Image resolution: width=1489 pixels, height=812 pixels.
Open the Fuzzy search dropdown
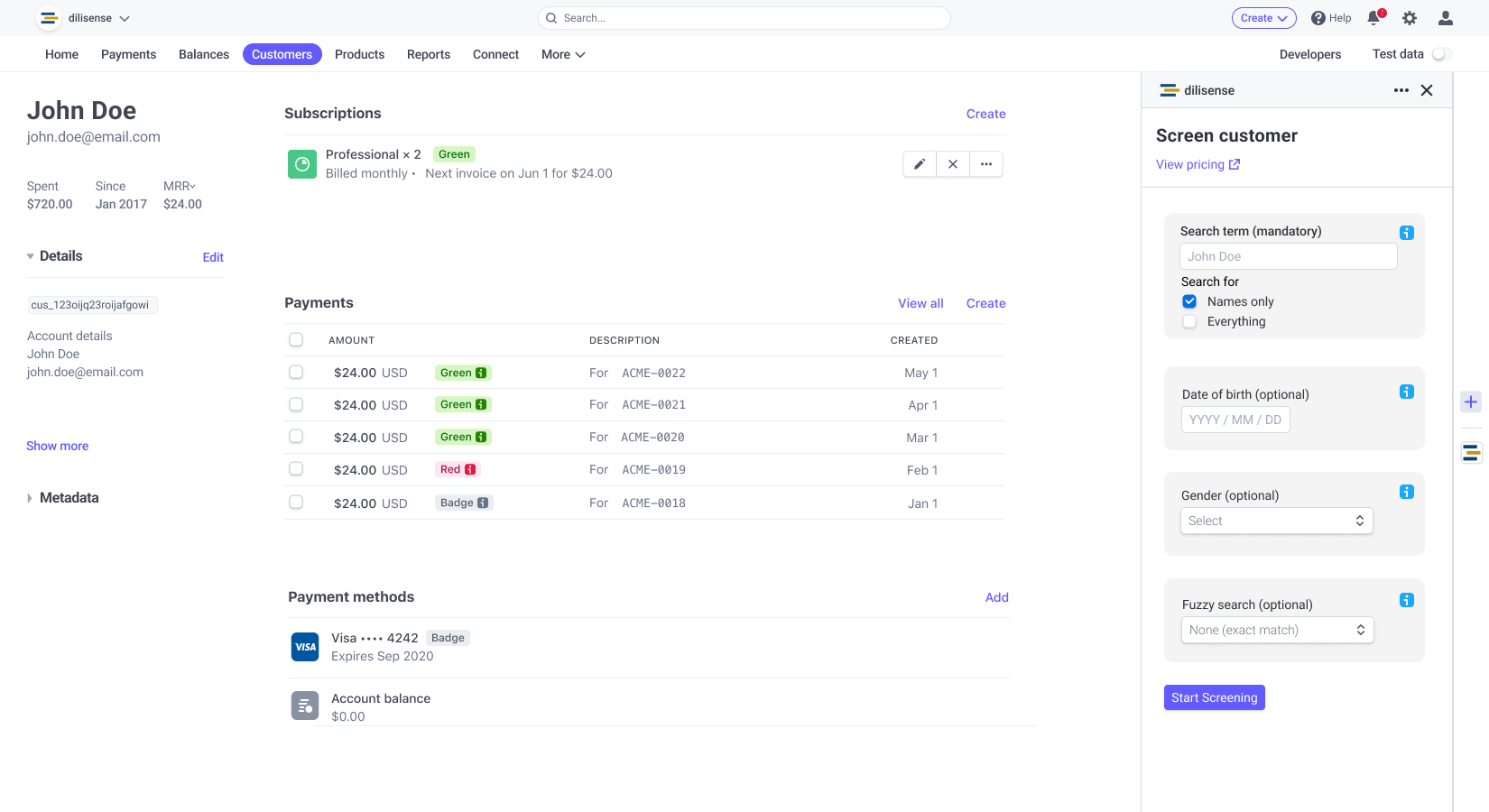click(1276, 630)
